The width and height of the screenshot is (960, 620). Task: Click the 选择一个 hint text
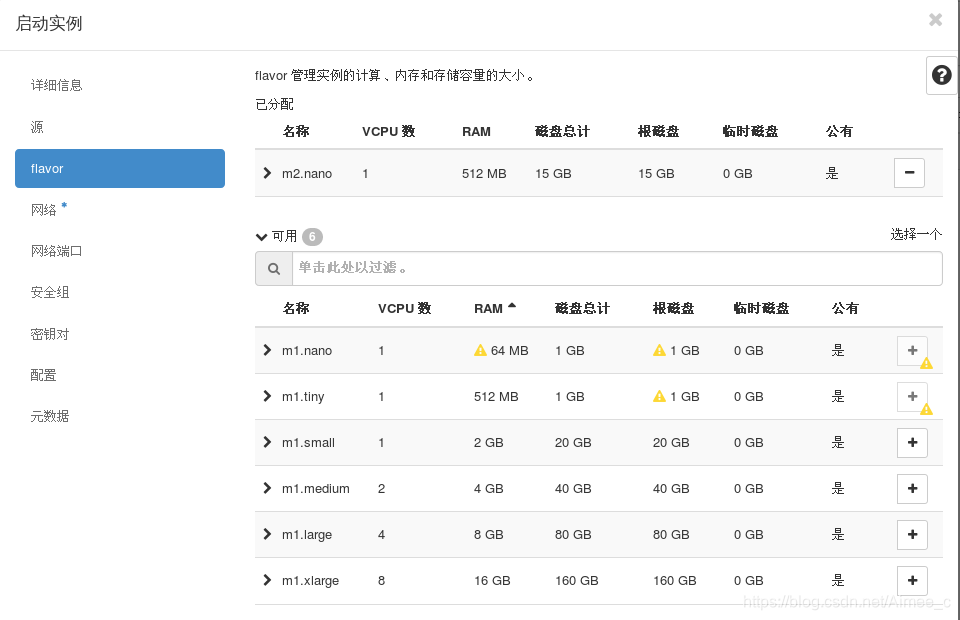(916, 234)
